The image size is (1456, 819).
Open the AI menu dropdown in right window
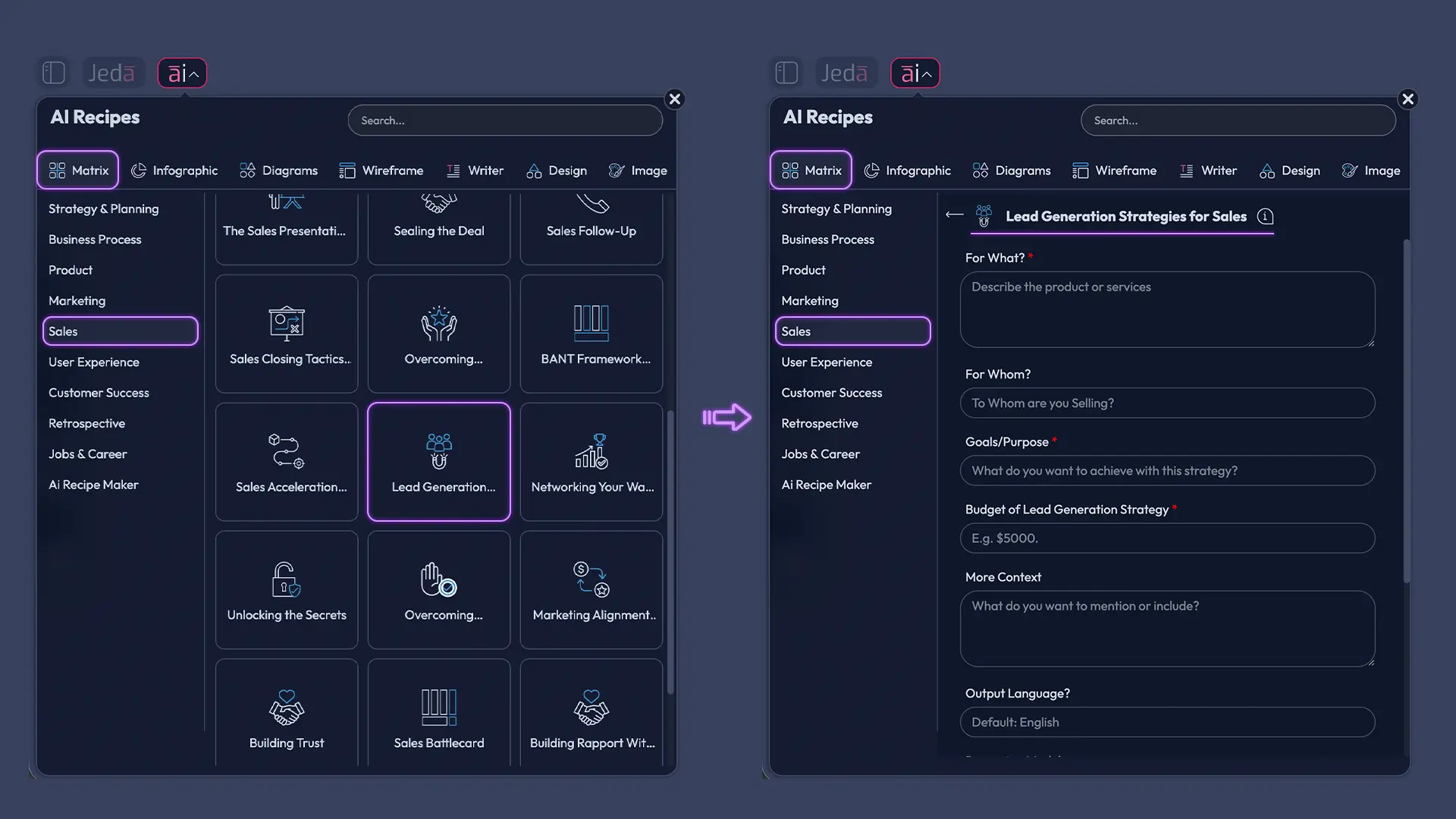(x=915, y=73)
